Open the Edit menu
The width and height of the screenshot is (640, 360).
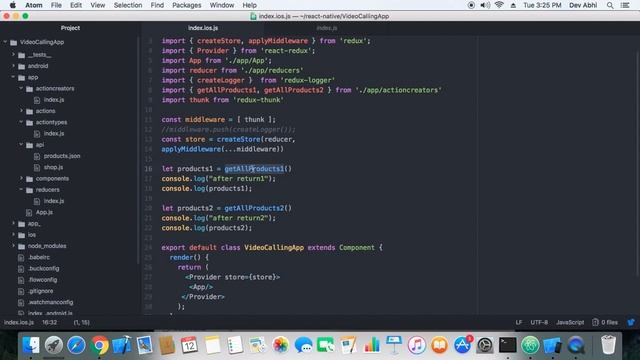pyautogui.click(x=76, y=5)
